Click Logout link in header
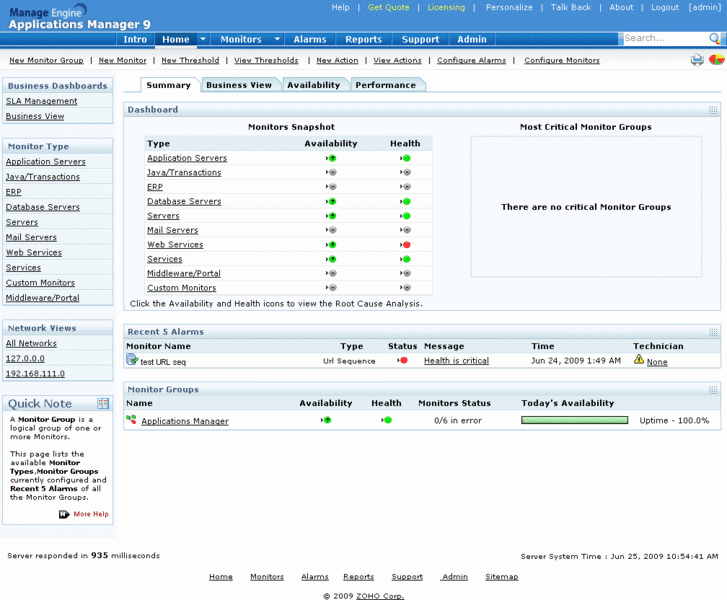 [x=665, y=7]
